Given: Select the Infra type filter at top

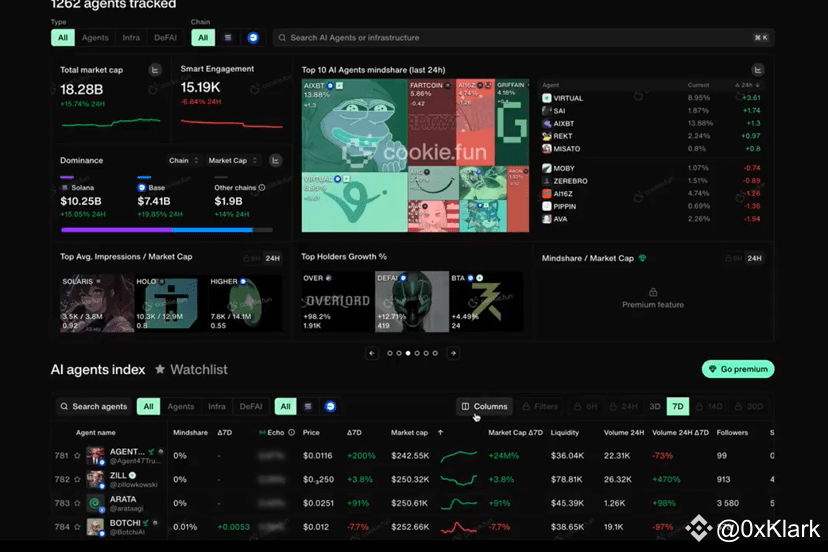Looking at the screenshot, I should (131, 38).
